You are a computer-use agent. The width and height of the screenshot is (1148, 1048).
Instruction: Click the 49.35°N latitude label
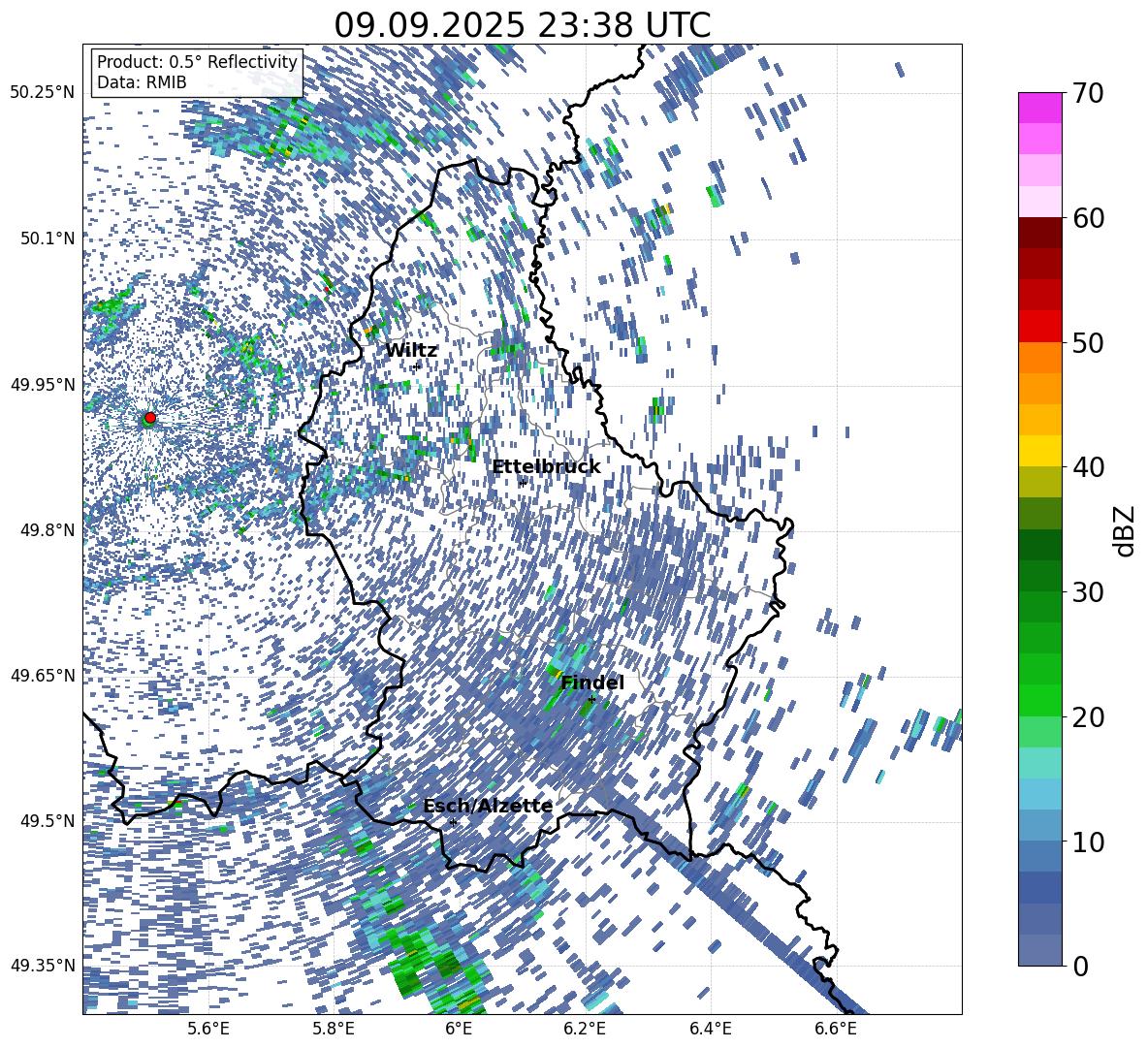coord(43,966)
